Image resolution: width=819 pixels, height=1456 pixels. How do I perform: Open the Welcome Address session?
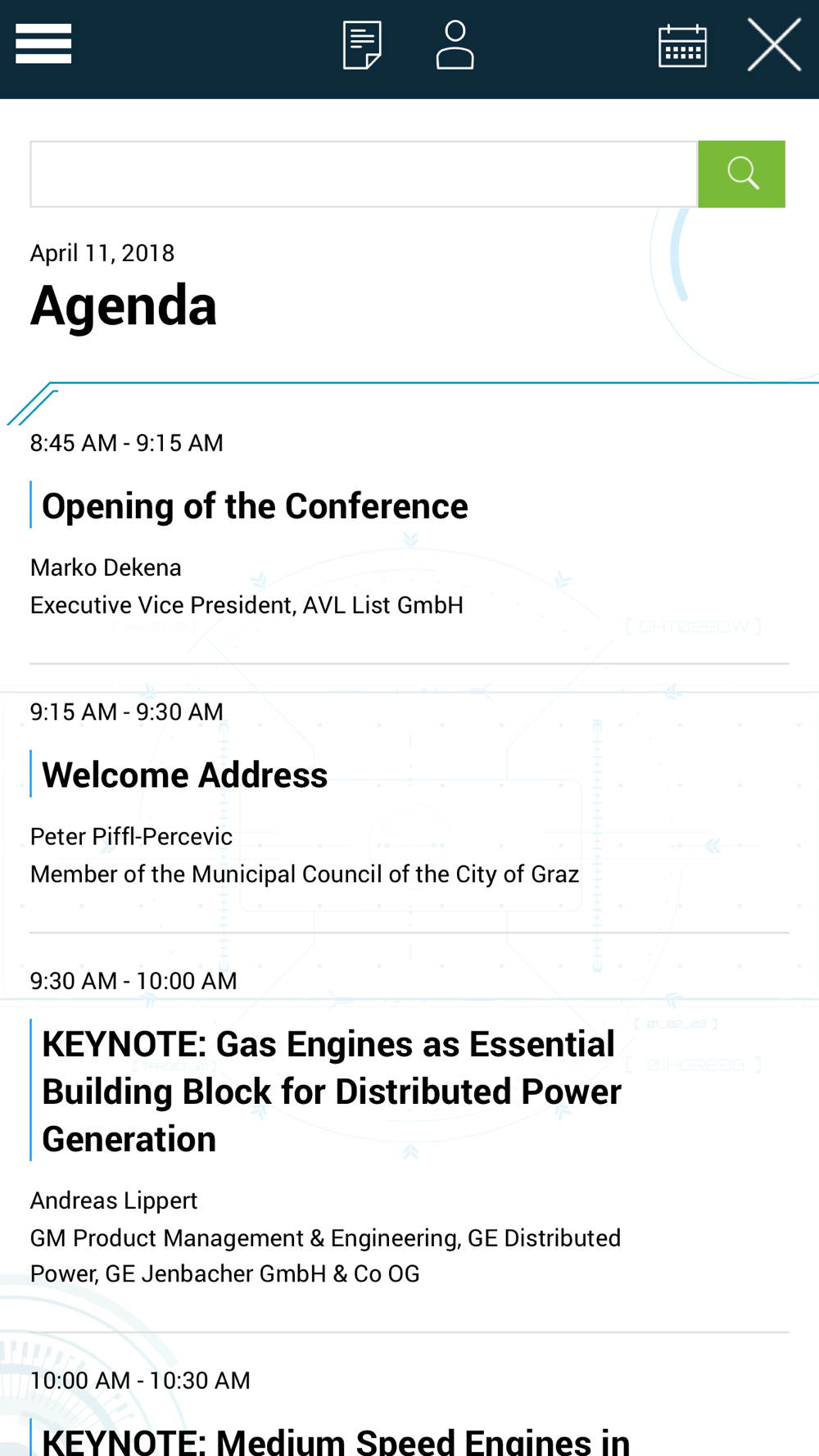click(184, 775)
